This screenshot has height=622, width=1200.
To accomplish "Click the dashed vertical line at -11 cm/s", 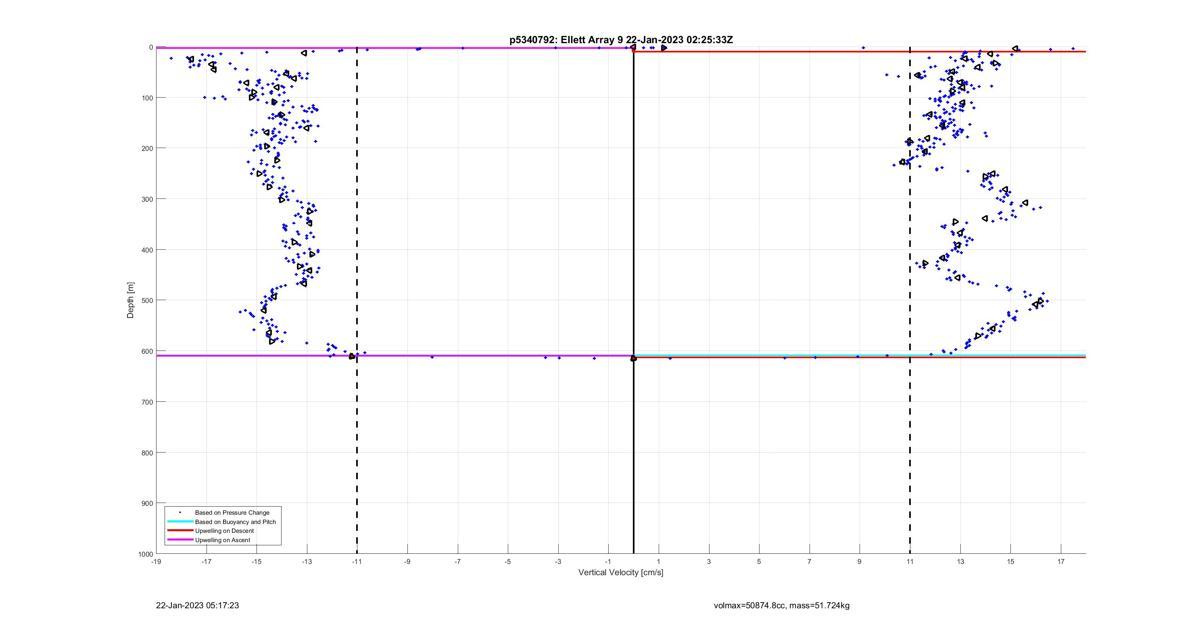I will coord(357,300).
